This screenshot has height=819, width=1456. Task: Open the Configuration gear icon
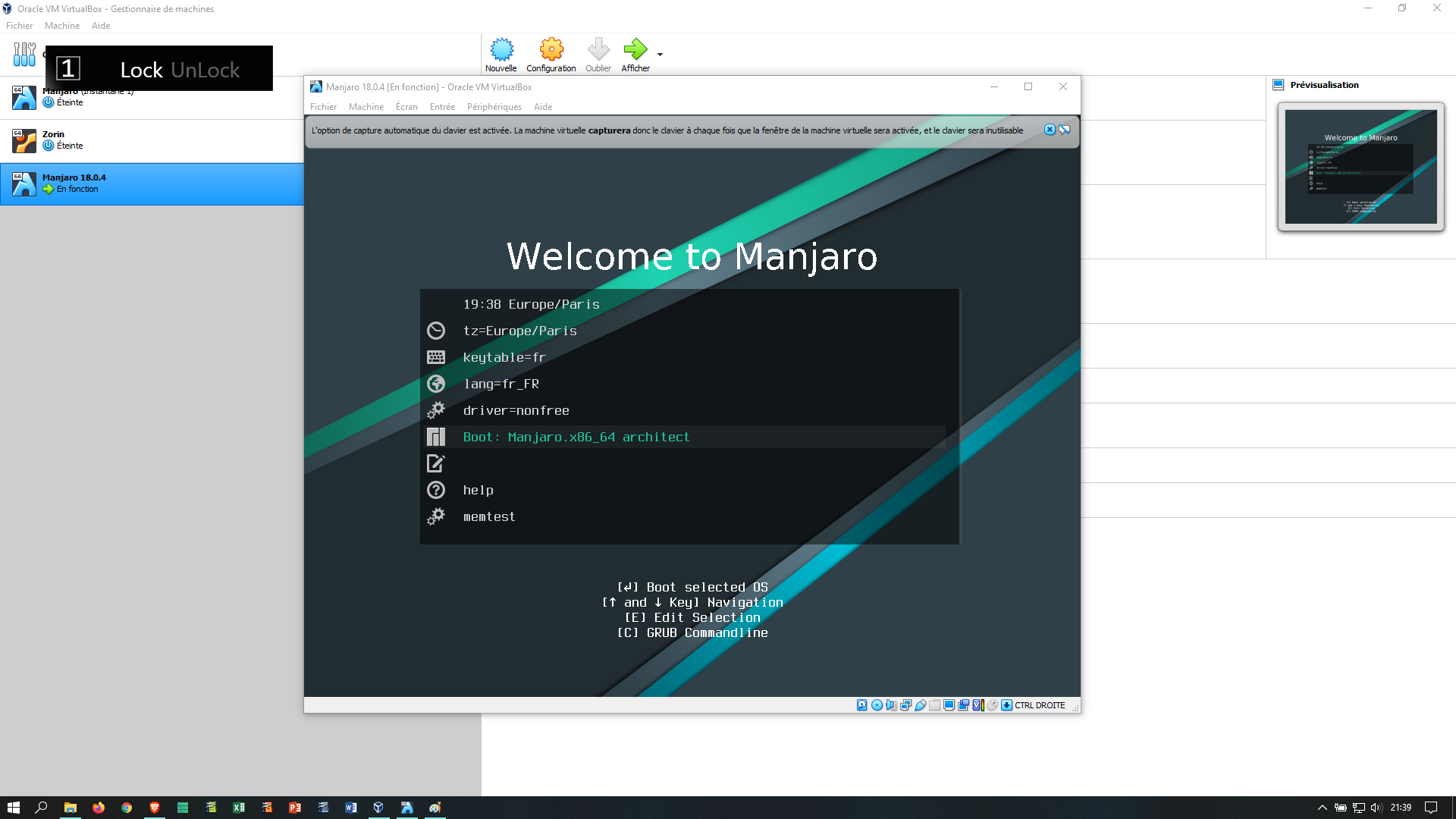point(551,50)
